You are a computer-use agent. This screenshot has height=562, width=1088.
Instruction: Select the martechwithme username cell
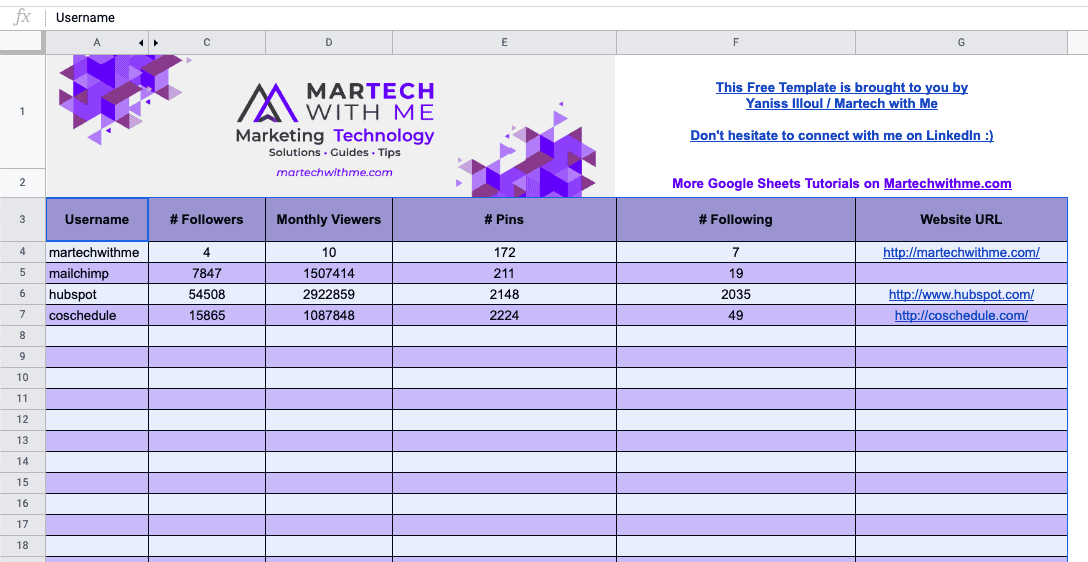tap(97, 253)
